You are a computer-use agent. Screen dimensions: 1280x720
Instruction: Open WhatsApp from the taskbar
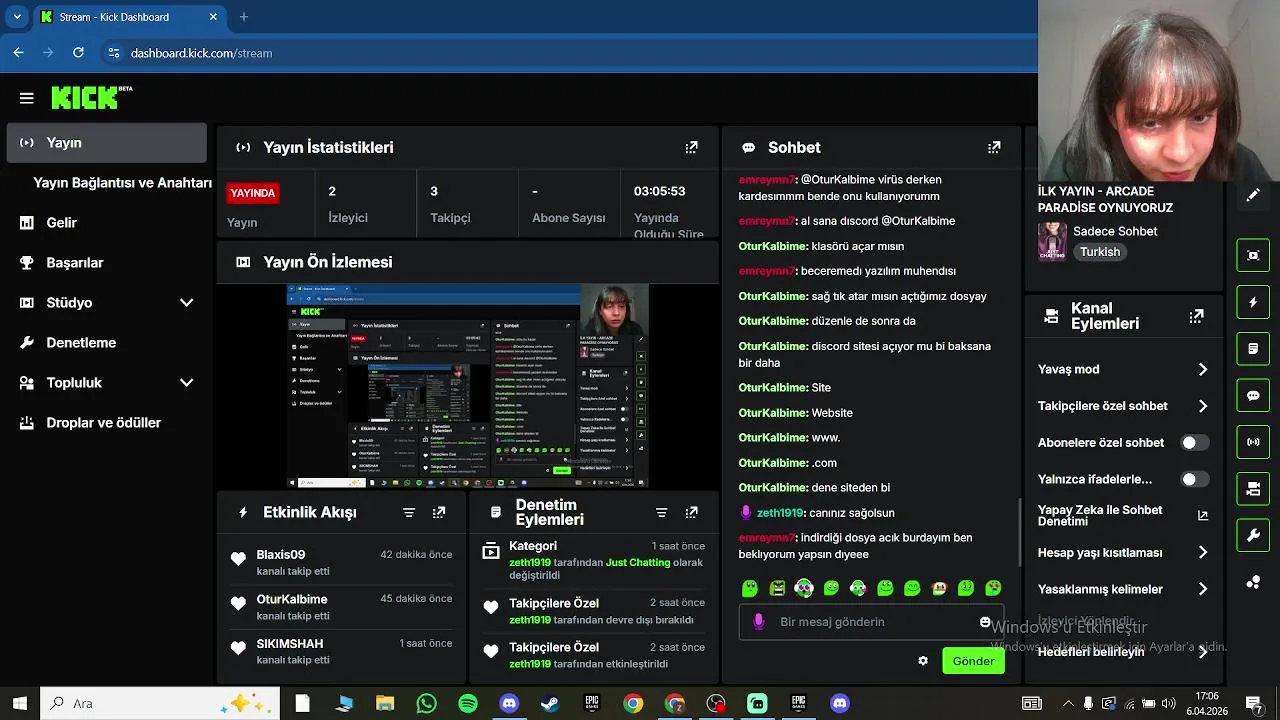427,704
